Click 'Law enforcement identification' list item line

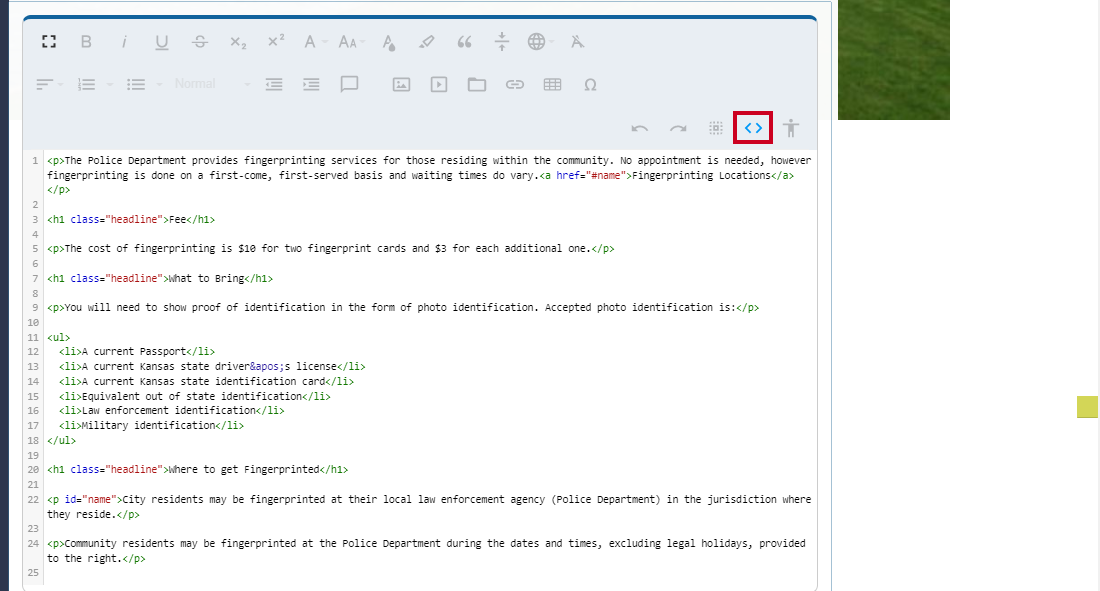[x=172, y=411]
